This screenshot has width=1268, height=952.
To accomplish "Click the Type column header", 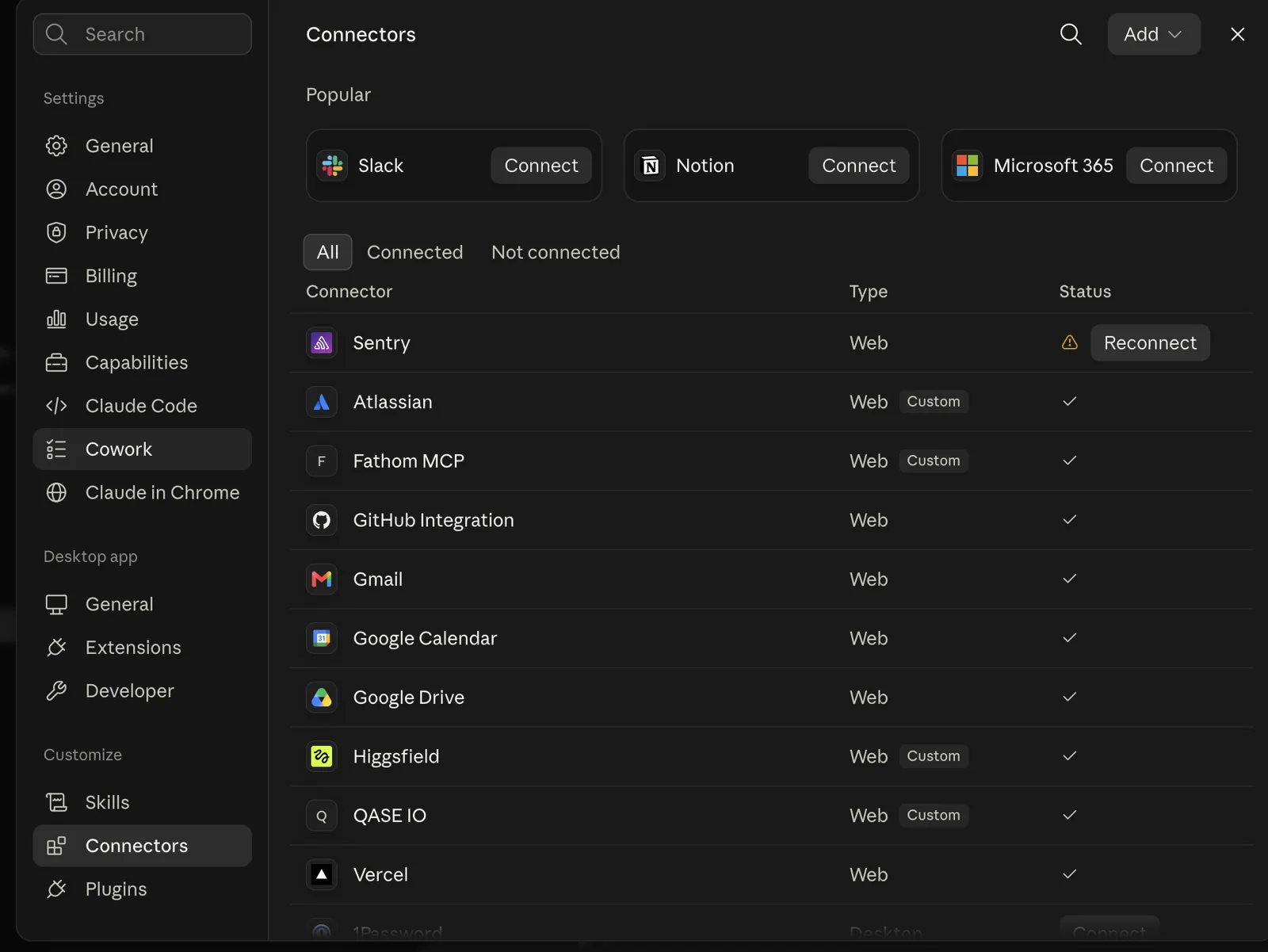I will coord(869,292).
